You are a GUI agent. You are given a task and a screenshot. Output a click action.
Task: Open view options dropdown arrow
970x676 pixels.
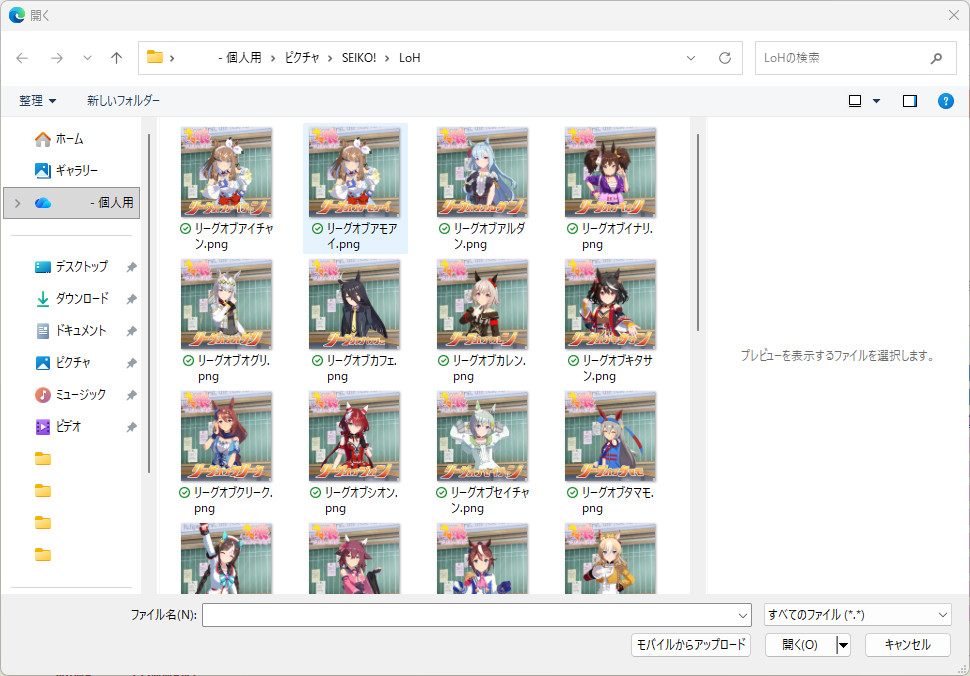pyautogui.click(x=877, y=101)
